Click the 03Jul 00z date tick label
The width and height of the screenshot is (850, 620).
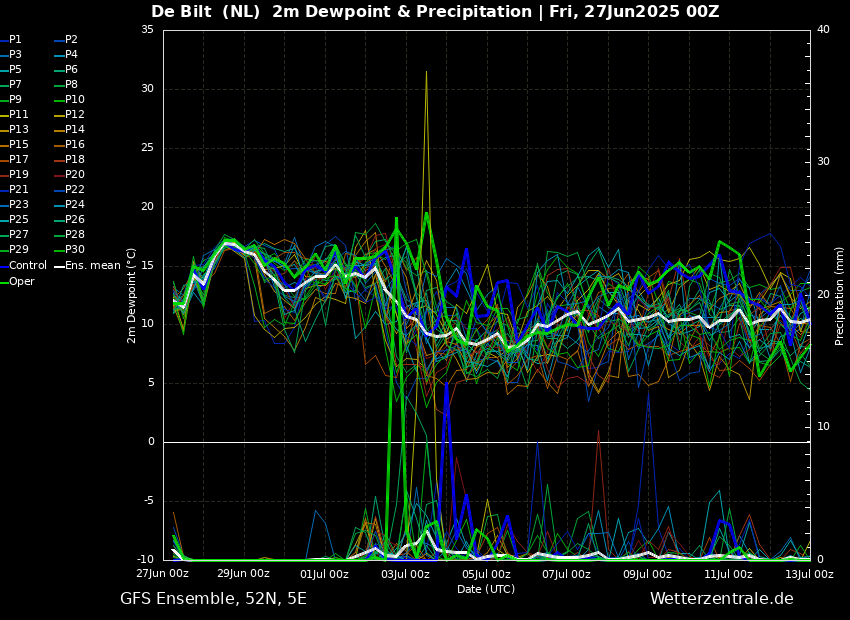405,574
